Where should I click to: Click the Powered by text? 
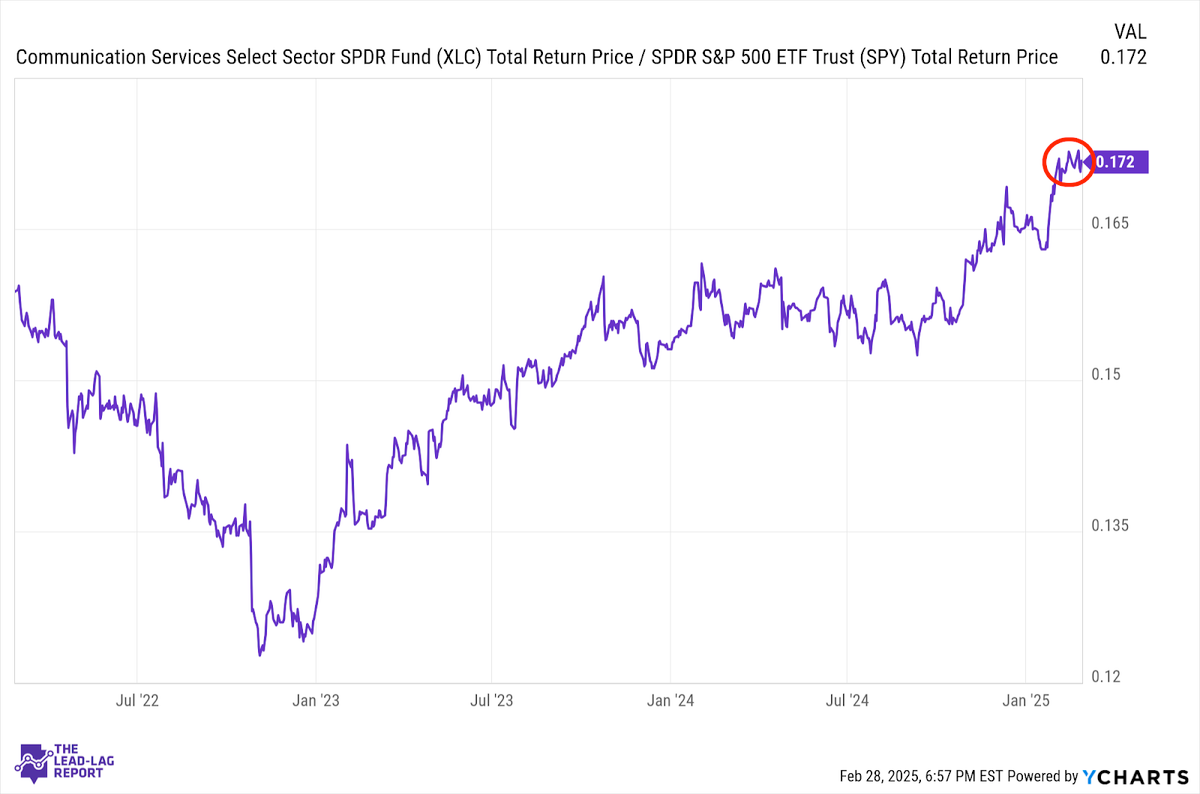coord(1042,776)
